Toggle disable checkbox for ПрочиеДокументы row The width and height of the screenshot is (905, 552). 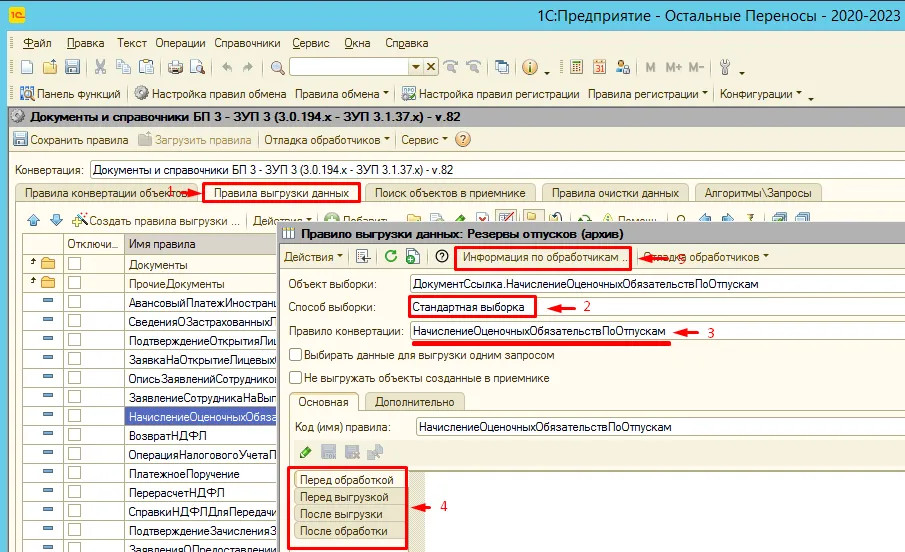(x=74, y=283)
